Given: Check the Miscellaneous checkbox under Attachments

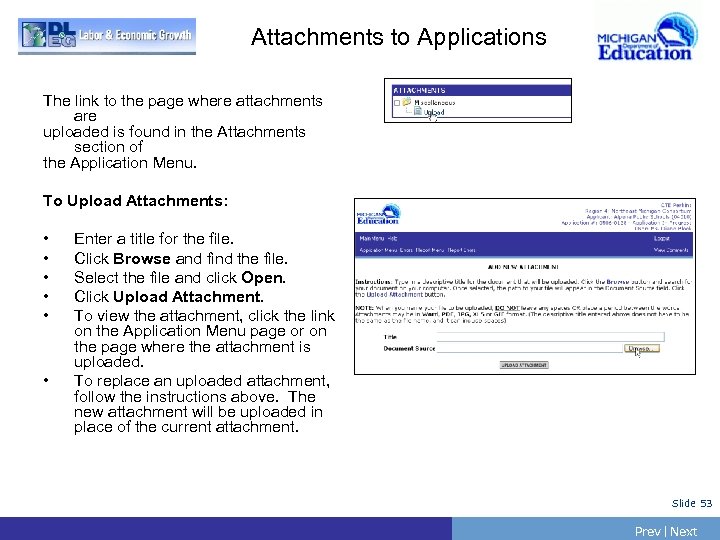Looking at the screenshot, I should click(397, 103).
